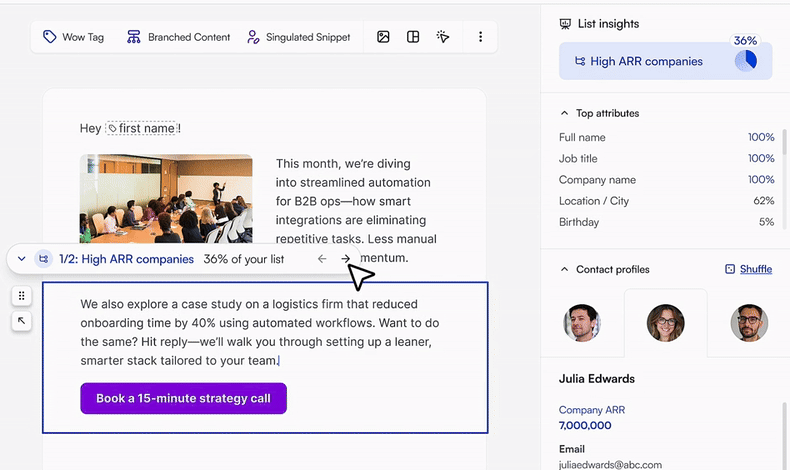Click the Julia Edwards name heading
Image resolution: width=790 pixels, height=470 pixels.
(597, 379)
